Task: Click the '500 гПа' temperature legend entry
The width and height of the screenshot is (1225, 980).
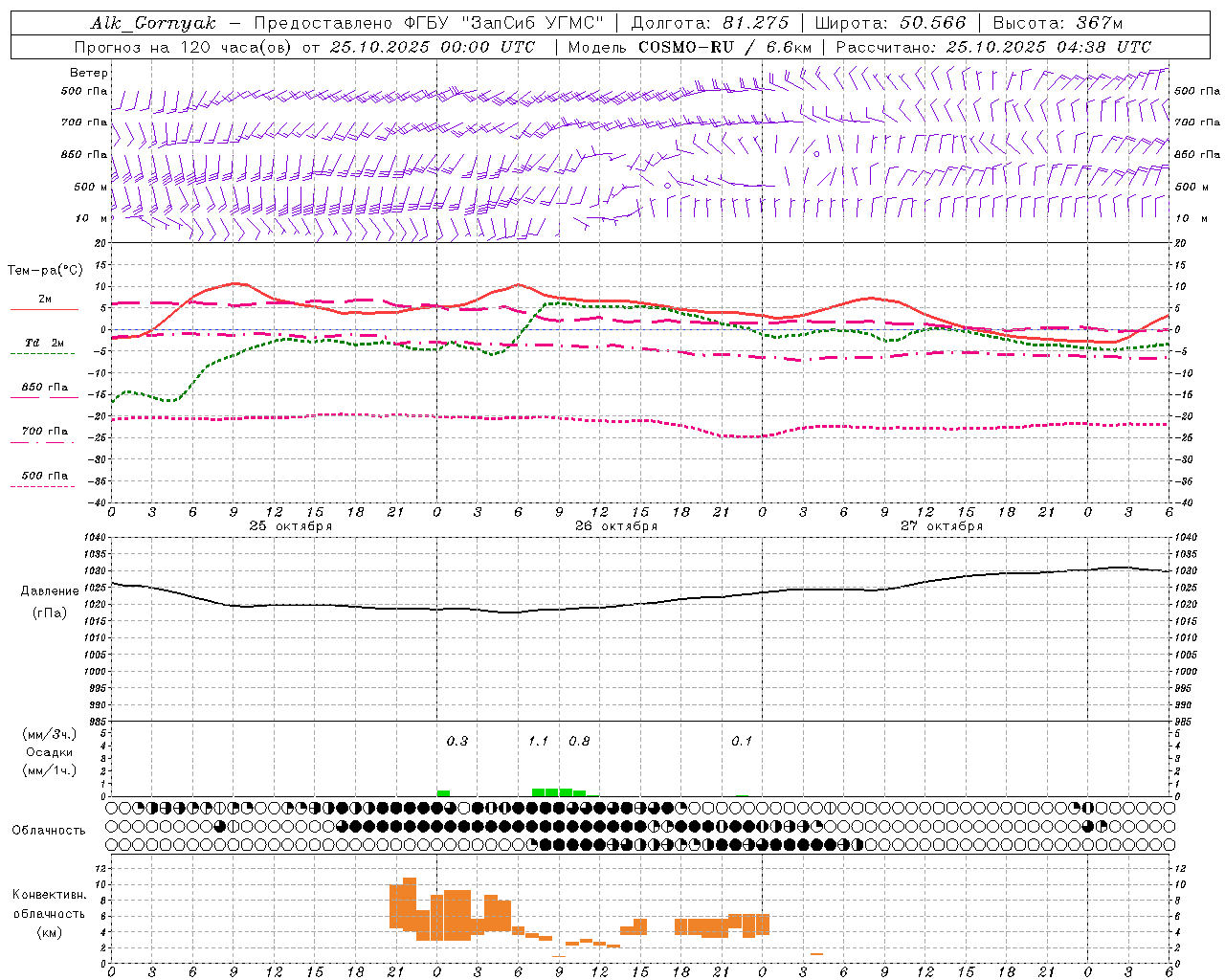Action: tap(45, 476)
